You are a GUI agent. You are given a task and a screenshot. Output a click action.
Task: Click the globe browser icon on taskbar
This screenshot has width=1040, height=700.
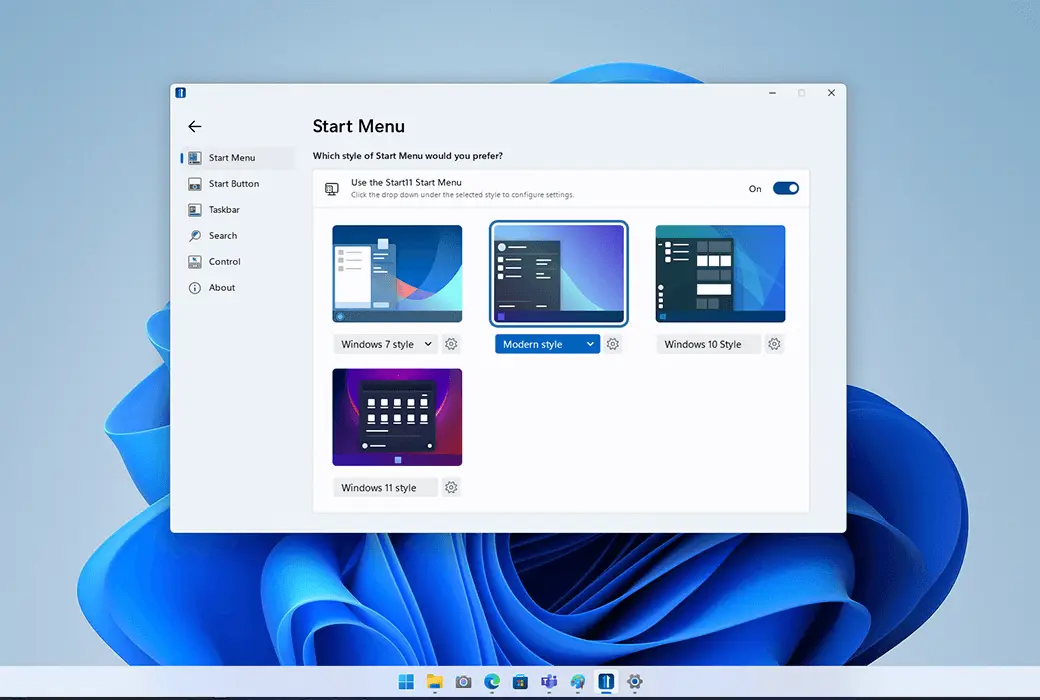(x=578, y=681)
